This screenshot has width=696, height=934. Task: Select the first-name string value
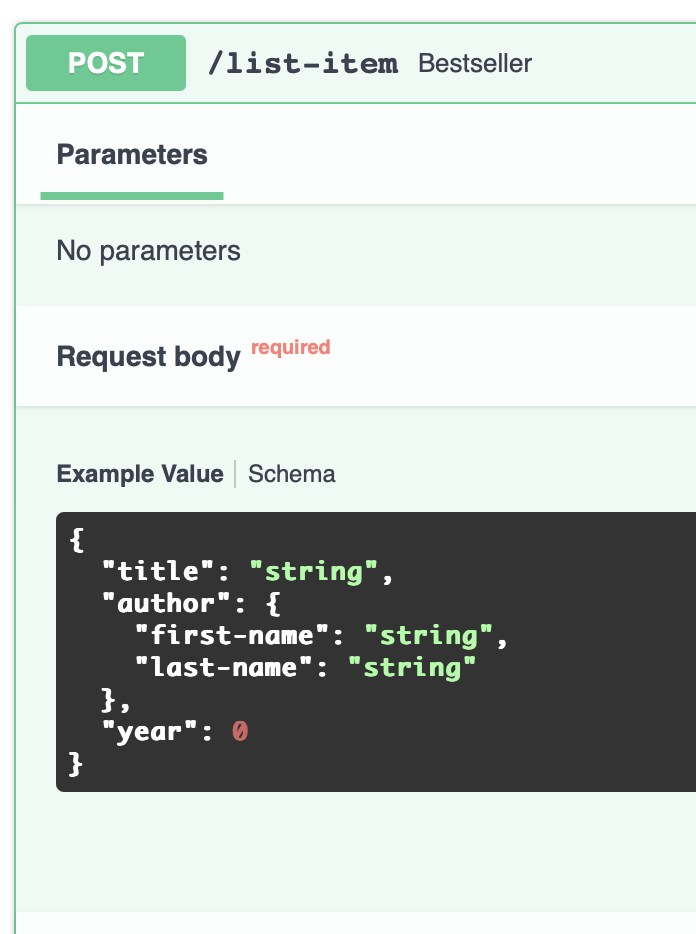(430, 634)
